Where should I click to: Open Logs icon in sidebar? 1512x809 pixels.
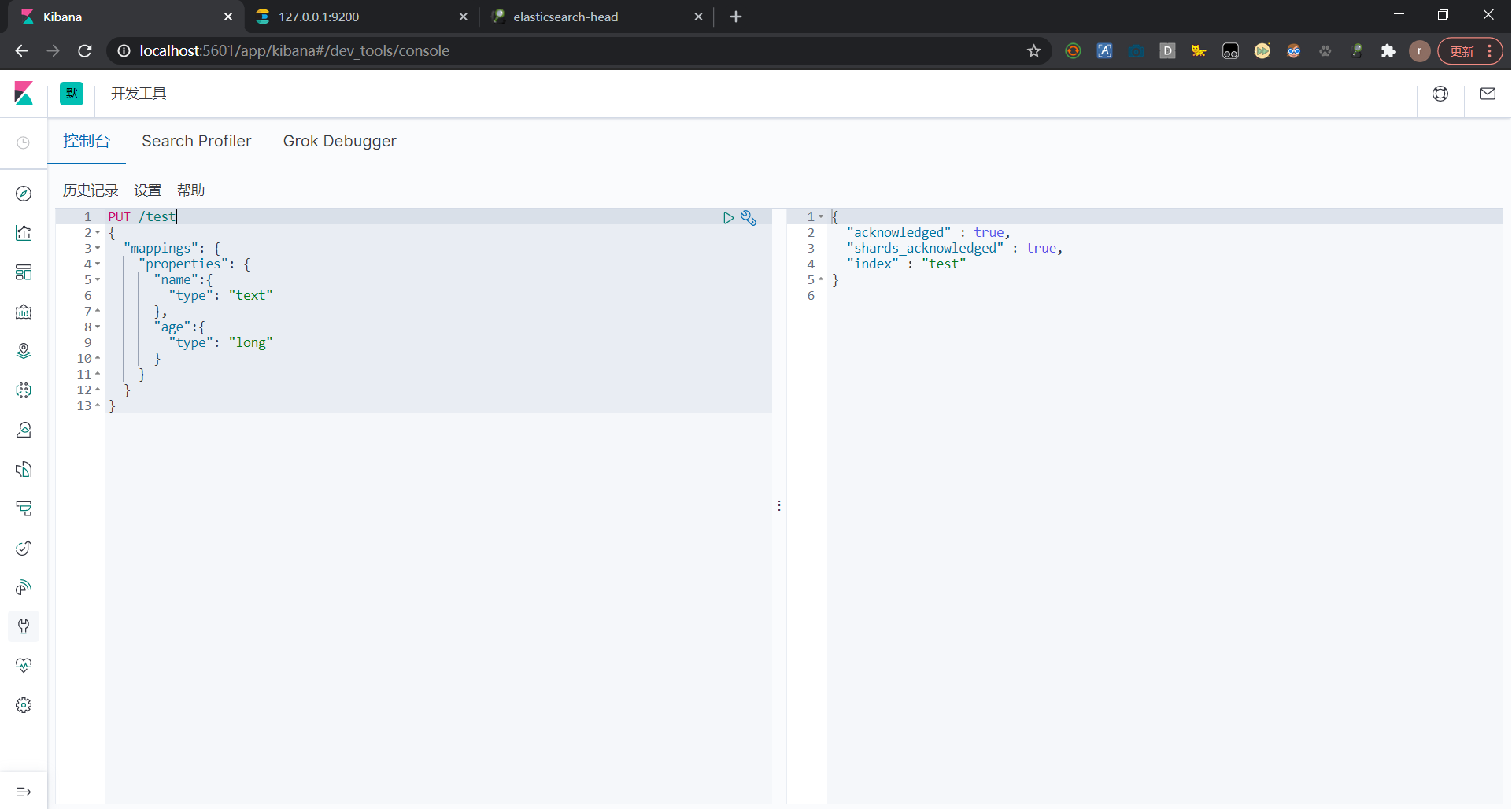point(24,469)
